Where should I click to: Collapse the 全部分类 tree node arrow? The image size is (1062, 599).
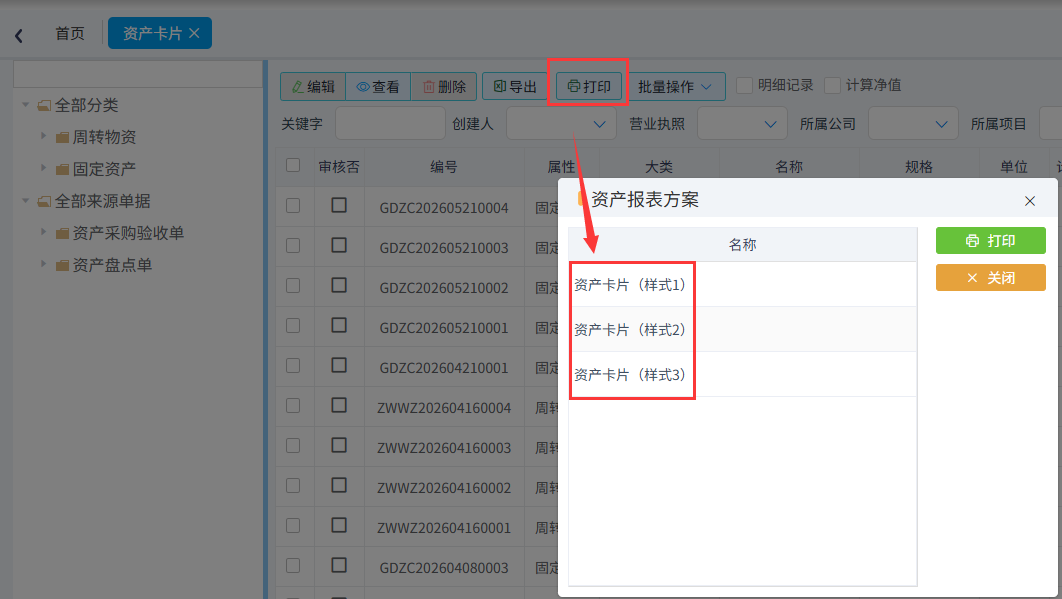click(x=26, y=104)
